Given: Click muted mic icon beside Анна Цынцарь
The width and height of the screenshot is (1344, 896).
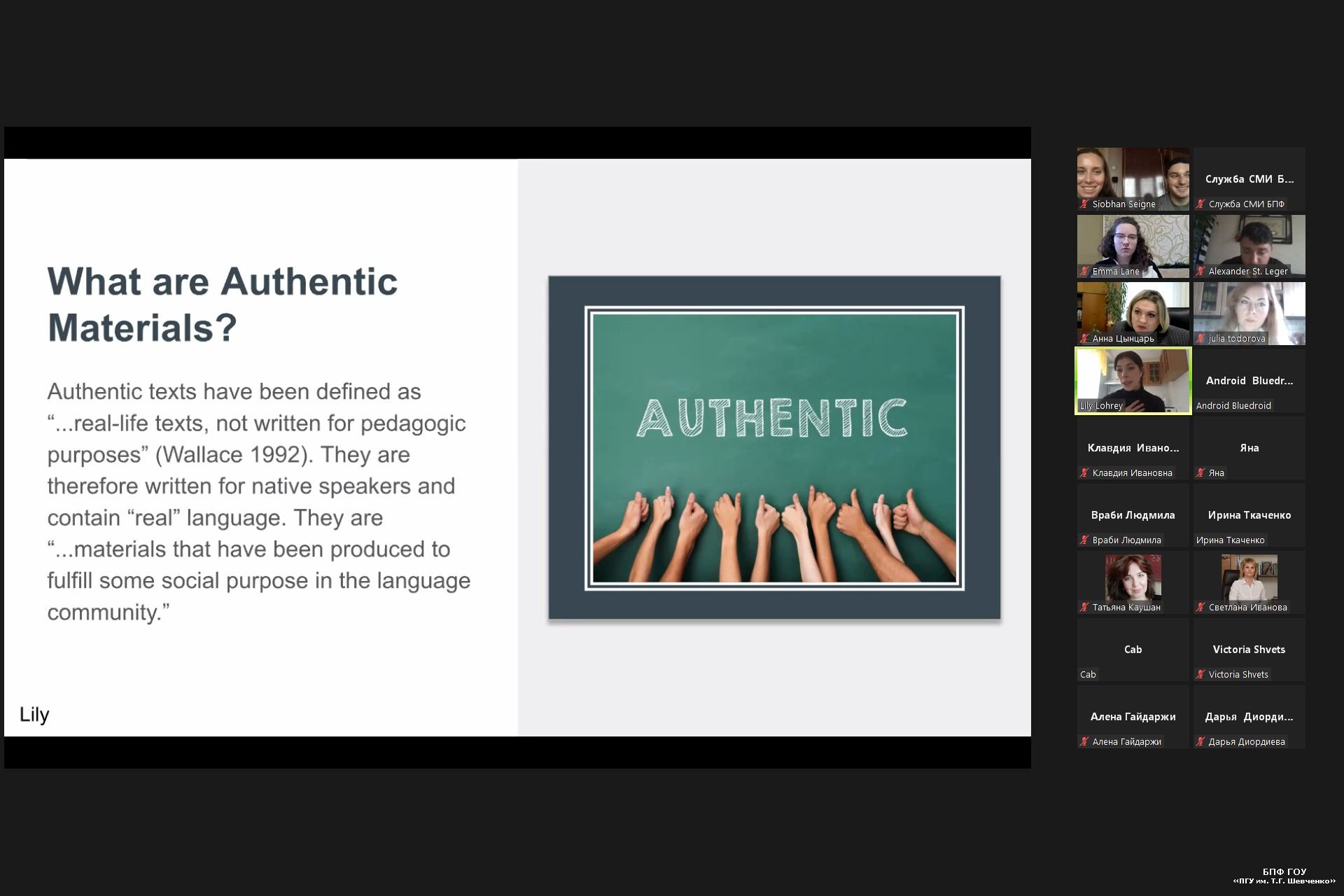Looking at the screenshot, I should pyautogui.click(x=1084, y=339).
